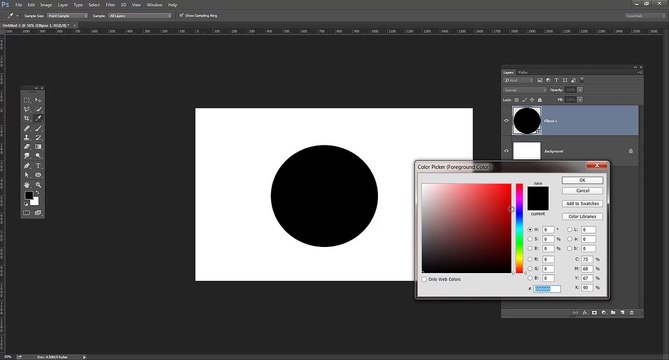Open the tool preset picker arrow
This screenshot has height=360, width=669.
tap(17, 16)
